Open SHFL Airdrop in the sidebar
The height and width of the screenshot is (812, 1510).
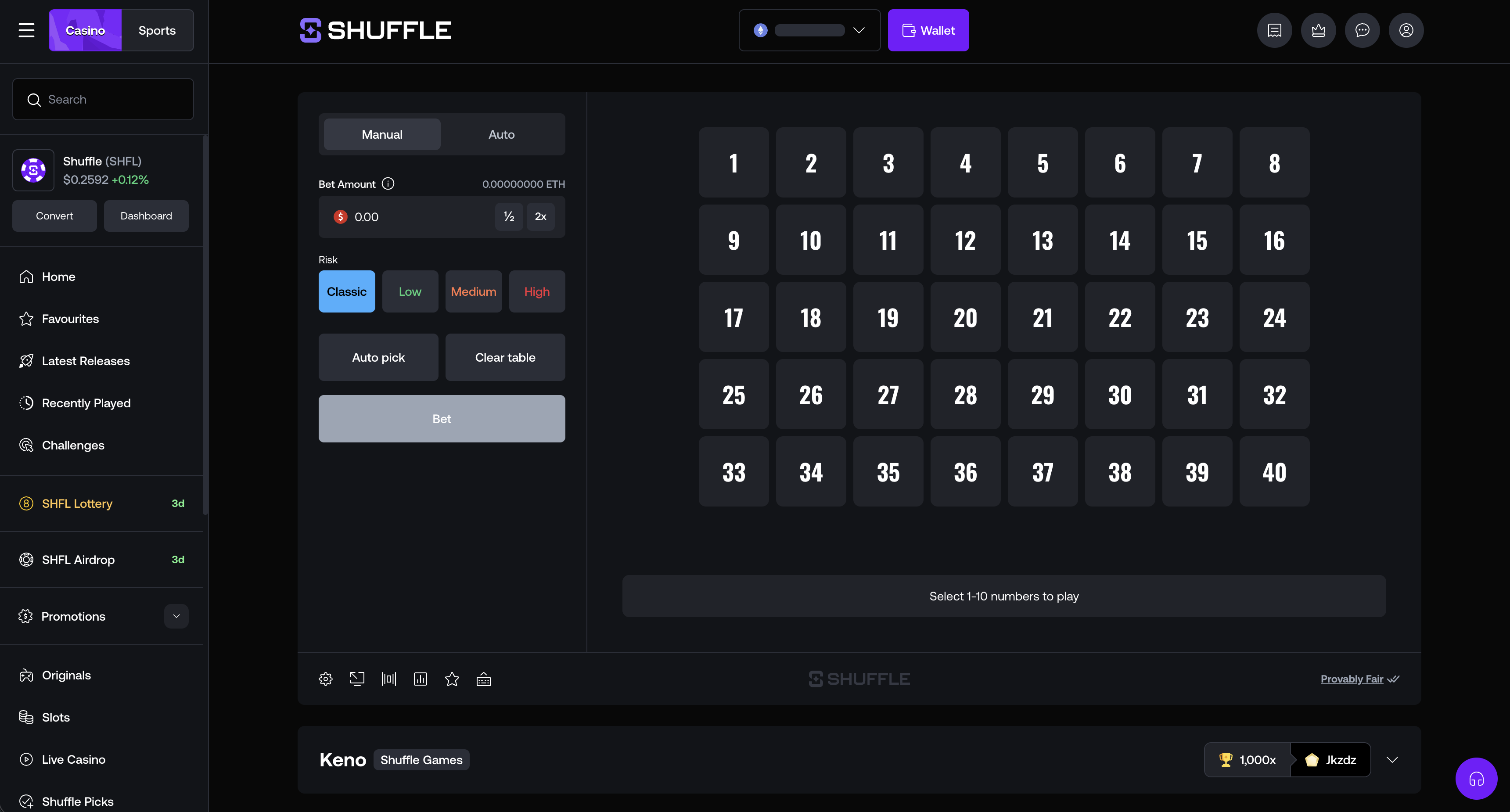(x=101, y=560)
